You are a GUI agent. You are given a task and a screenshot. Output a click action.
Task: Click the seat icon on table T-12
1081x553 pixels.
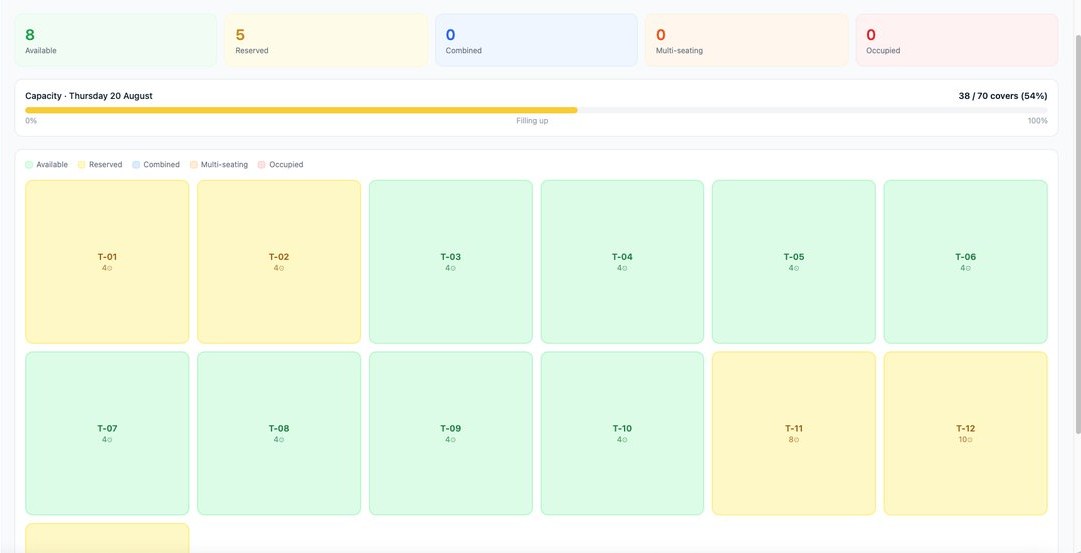point(970,440)
